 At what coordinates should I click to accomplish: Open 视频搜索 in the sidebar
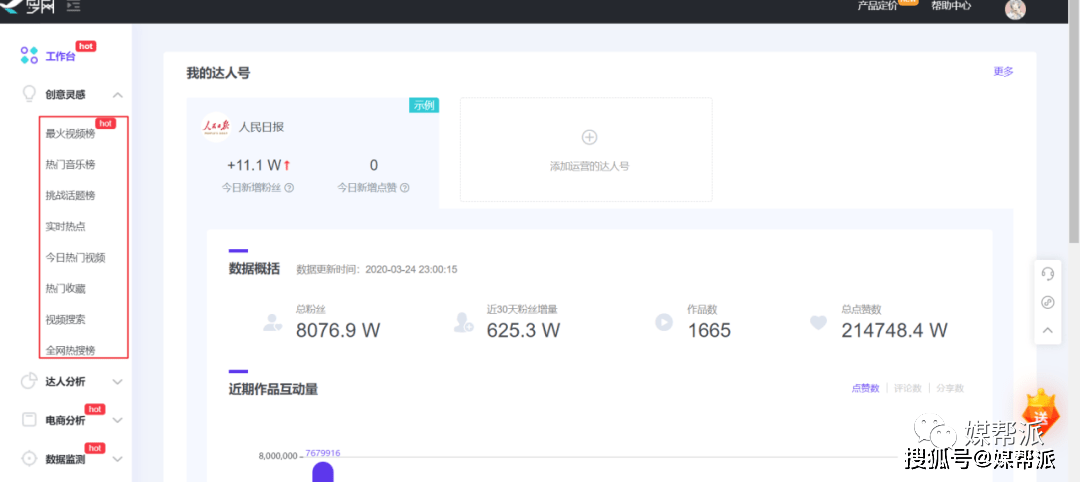[x=65, y=319]
